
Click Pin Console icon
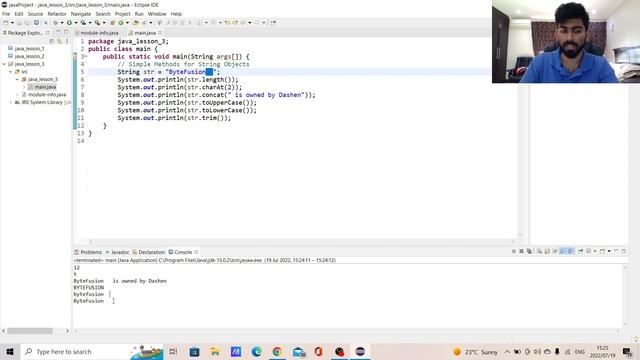click(x=580, y=251)
